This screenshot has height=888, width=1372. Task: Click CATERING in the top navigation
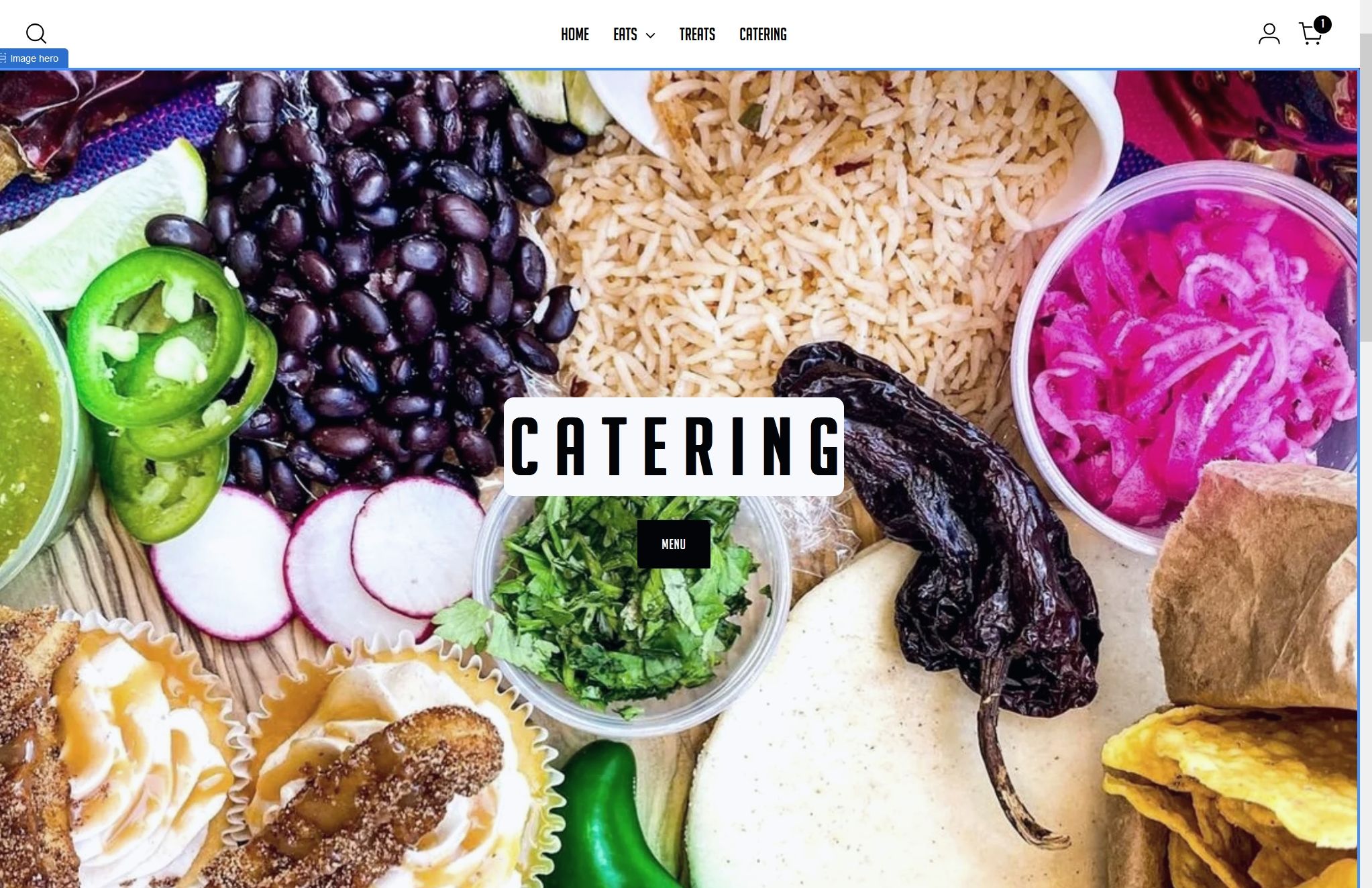[x=763, y=34]
